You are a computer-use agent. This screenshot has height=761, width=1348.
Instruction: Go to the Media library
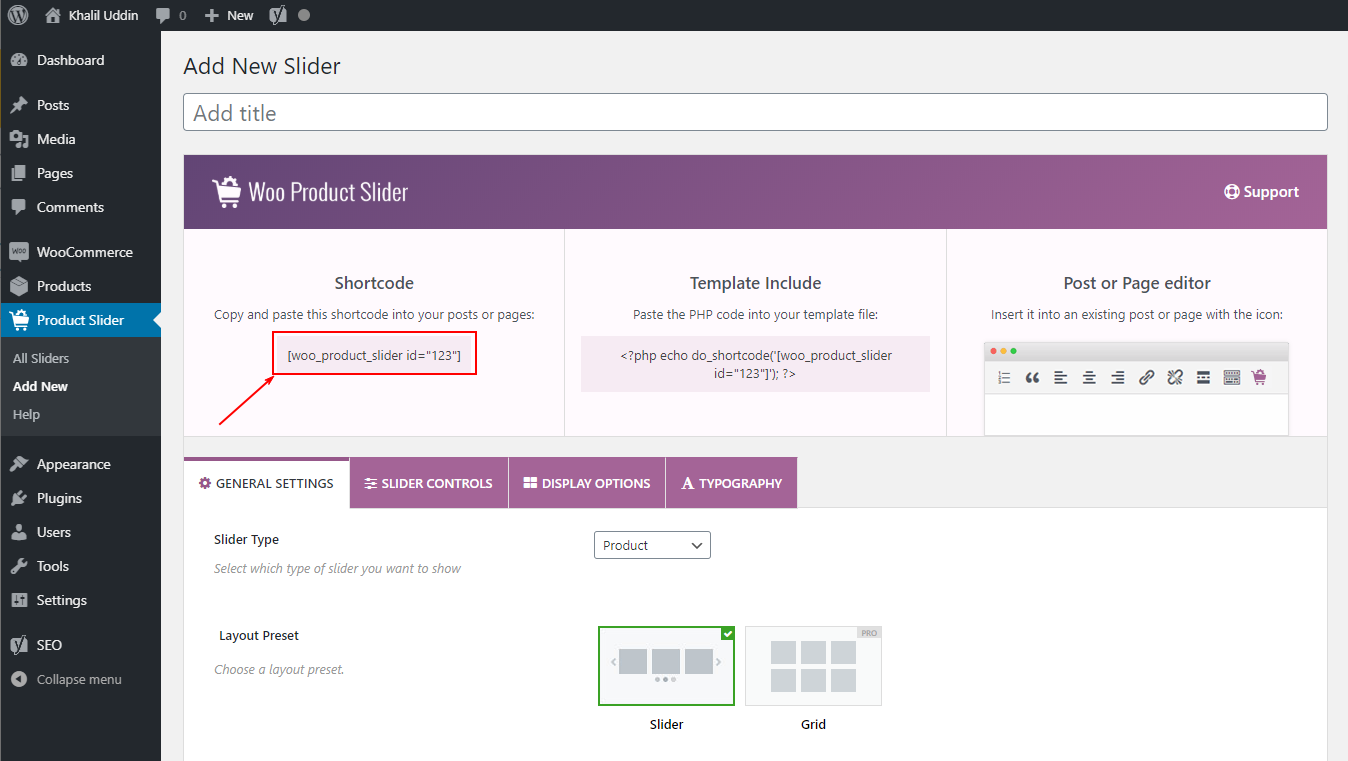pos(80,139)
